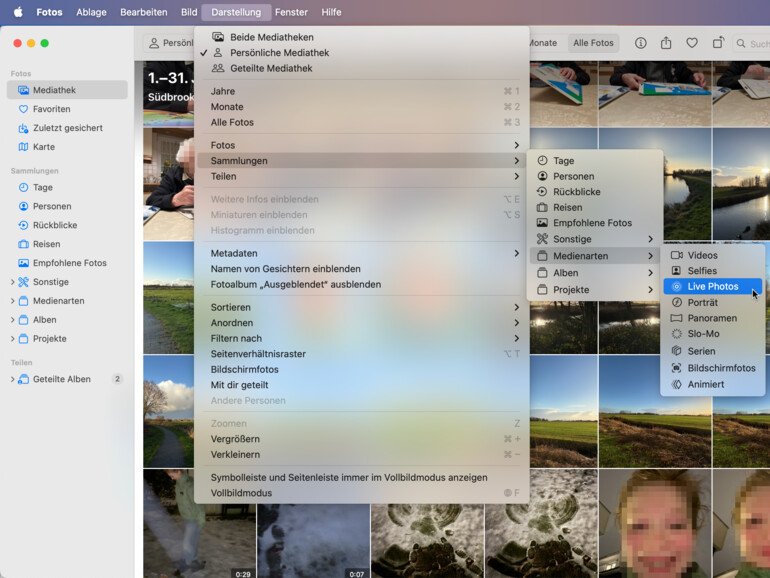Open the Fenster menu in the menu bar

pos(291,12)
